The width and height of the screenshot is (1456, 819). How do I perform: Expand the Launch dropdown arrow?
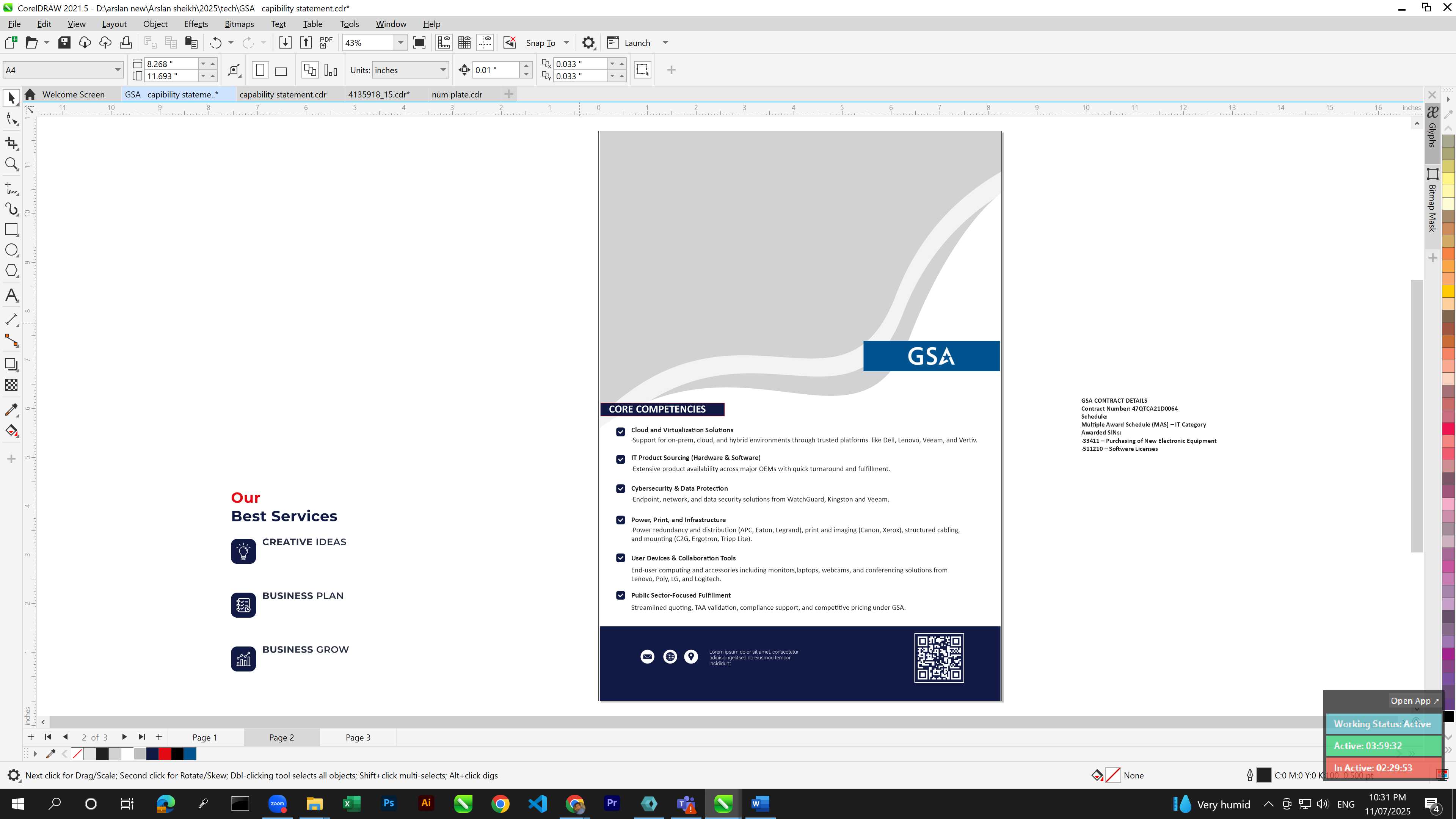click(665, 42)
